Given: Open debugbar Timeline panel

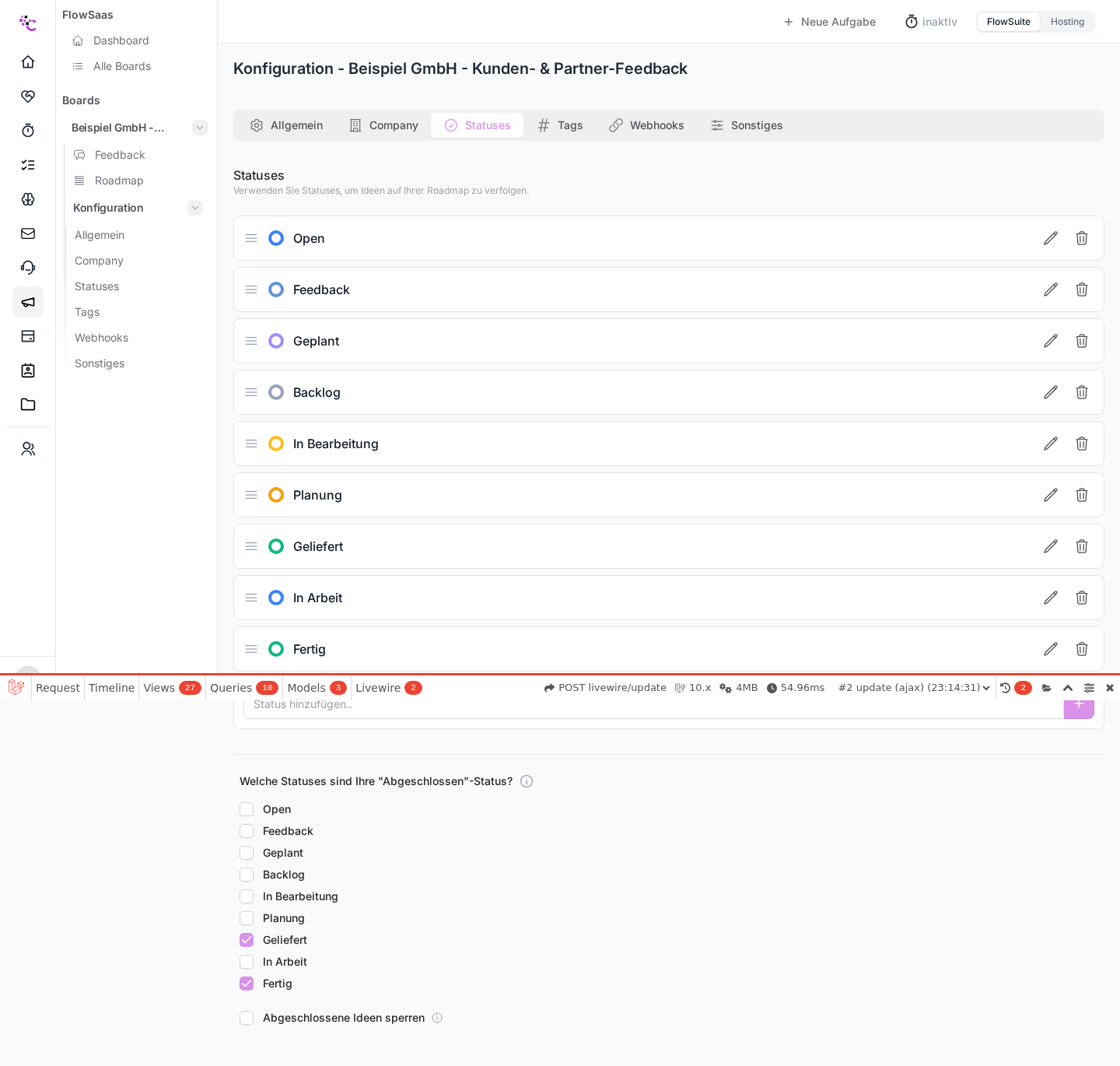Looking at the screenshot, I should click(x=111, y=688).
